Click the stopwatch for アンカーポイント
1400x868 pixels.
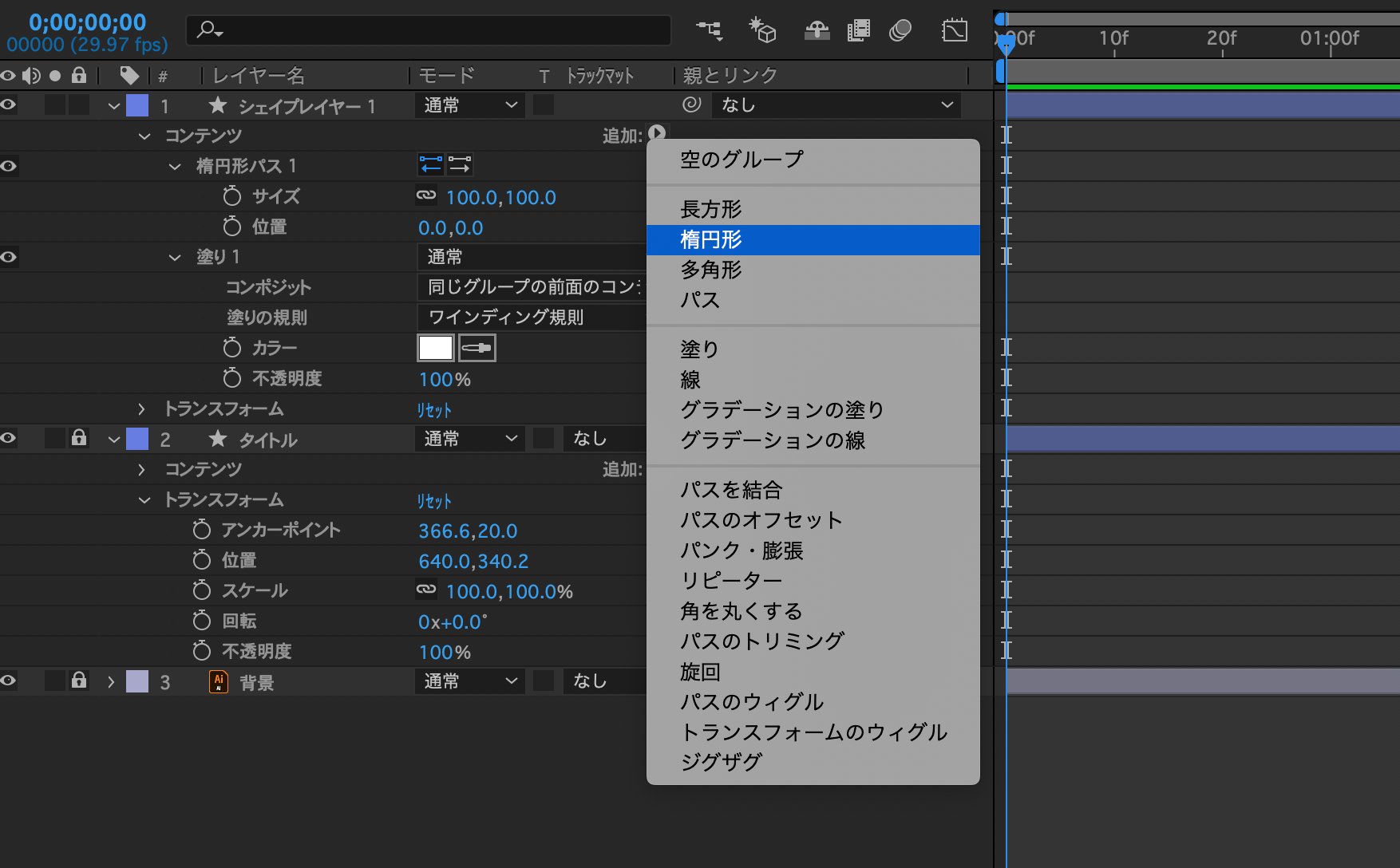202,530
